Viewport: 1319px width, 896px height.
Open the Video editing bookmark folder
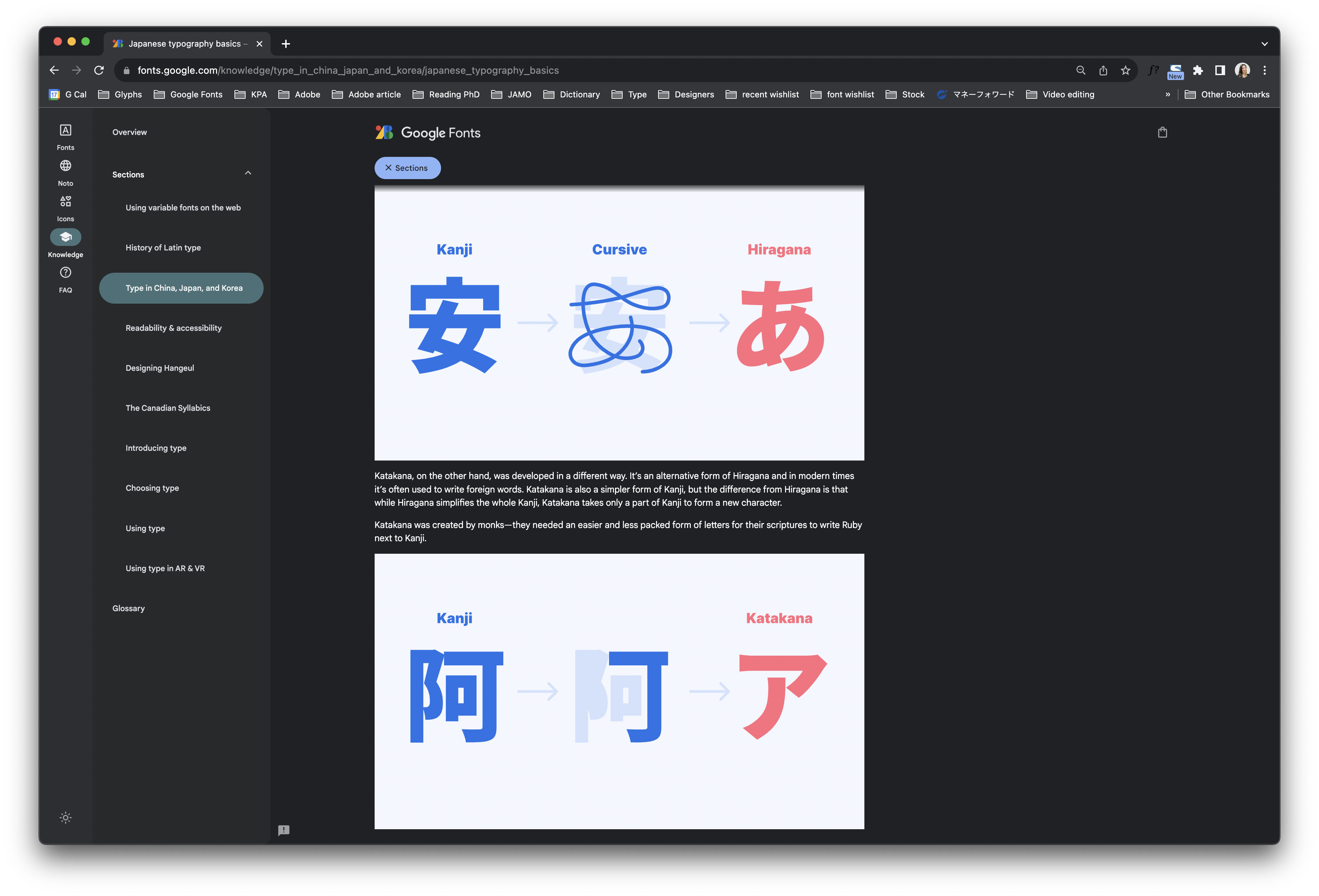pyautogui.click(x=1060, y=94)
